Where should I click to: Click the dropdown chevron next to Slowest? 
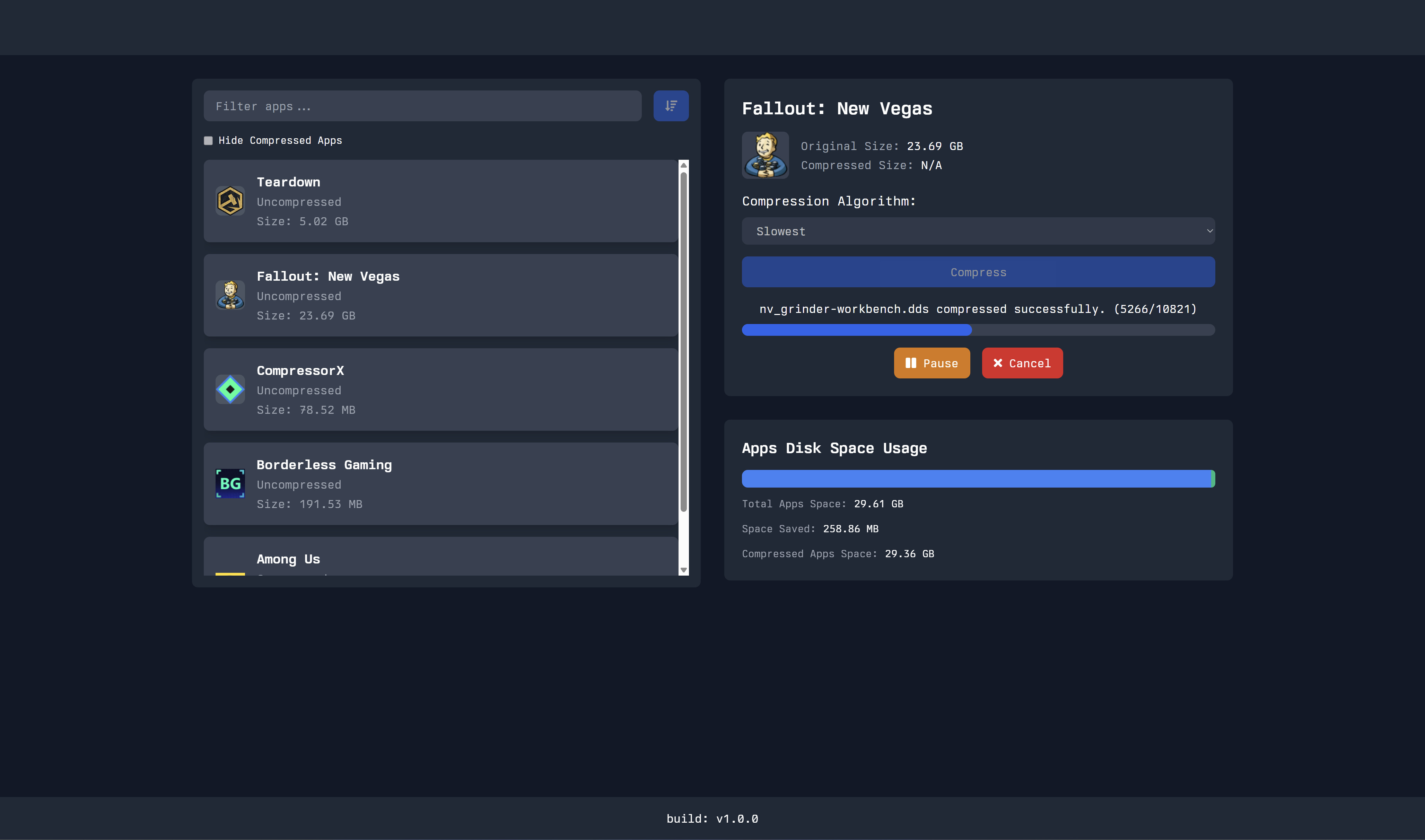(1209, 231)
